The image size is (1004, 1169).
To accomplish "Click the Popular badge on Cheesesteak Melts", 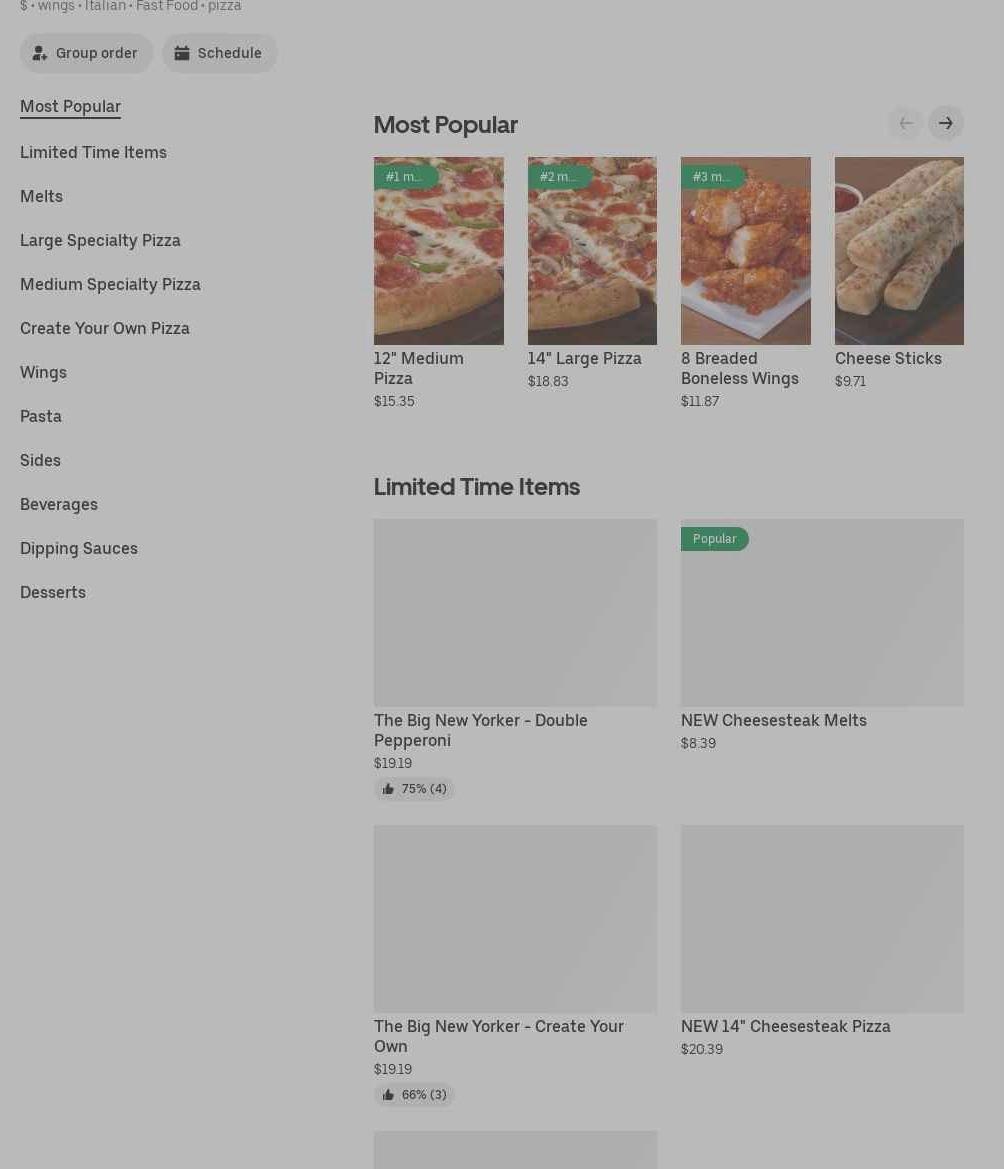I will point(714,539).
